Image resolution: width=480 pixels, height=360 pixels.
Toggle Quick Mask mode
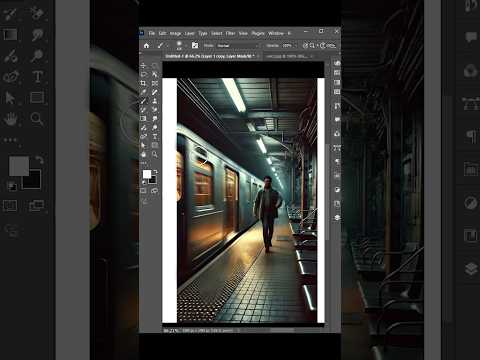tap(143, 191)
